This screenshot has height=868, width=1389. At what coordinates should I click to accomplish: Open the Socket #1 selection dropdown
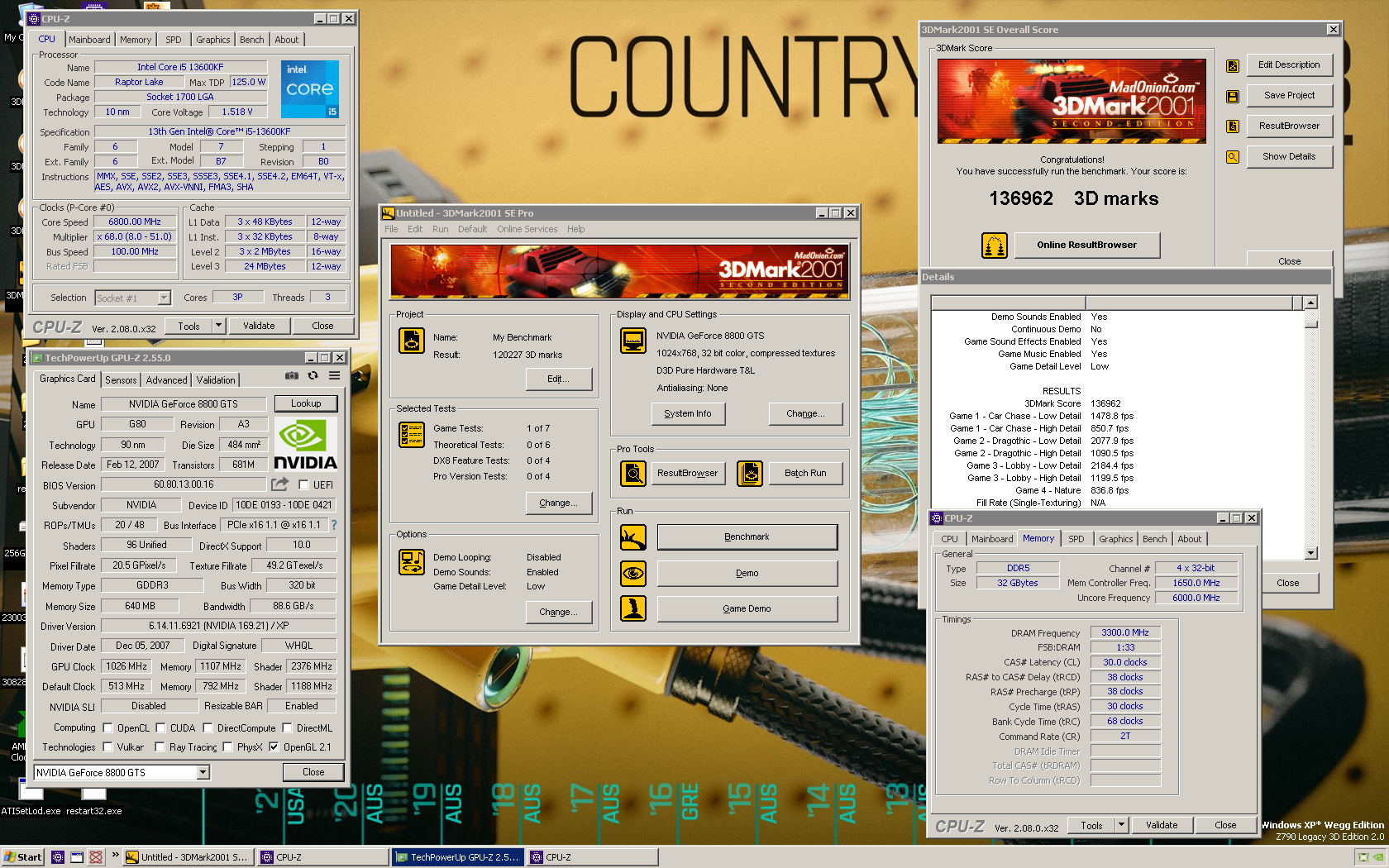point(164,298)
